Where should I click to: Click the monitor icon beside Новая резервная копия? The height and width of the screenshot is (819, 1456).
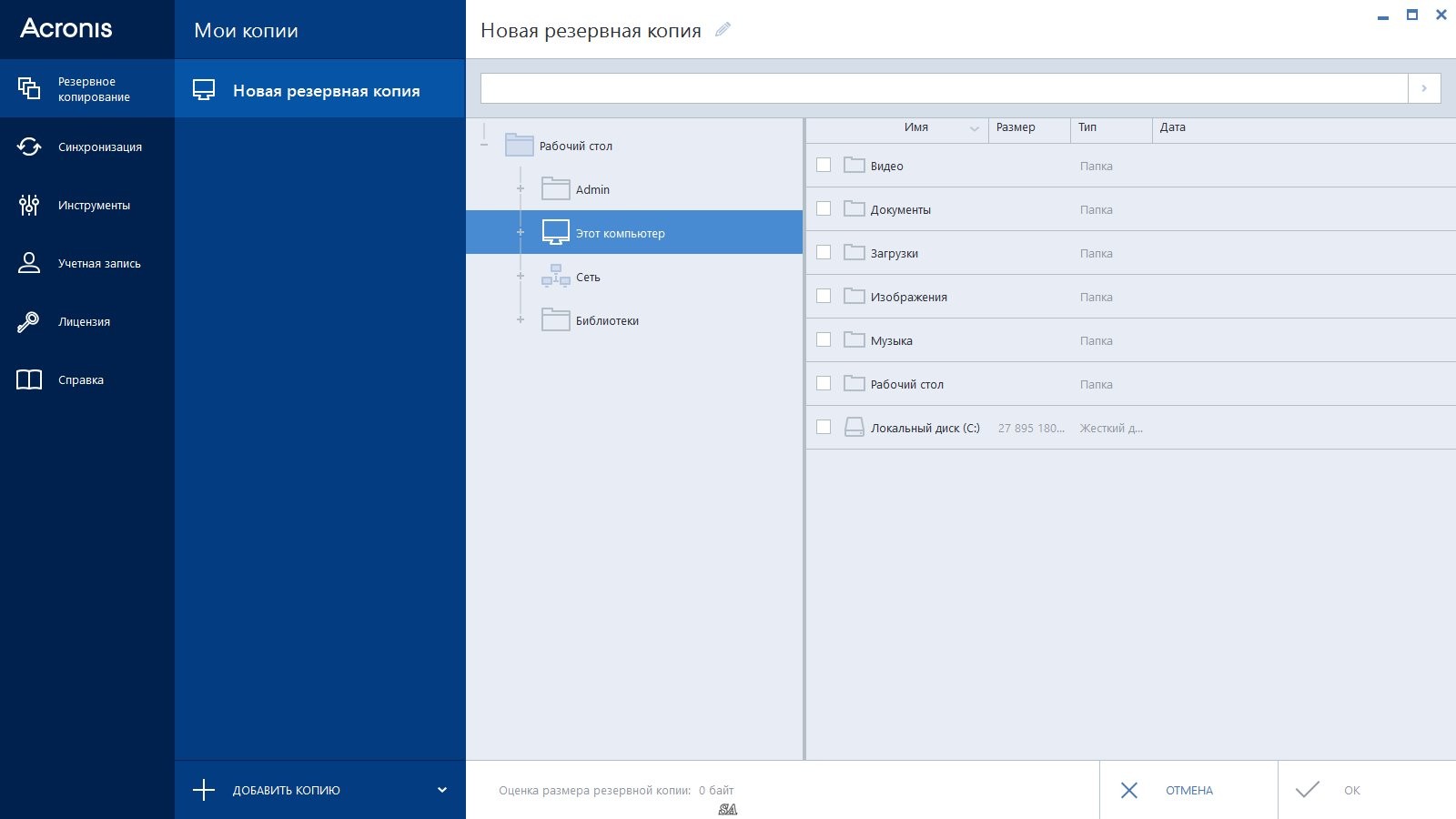coord(204,90)
